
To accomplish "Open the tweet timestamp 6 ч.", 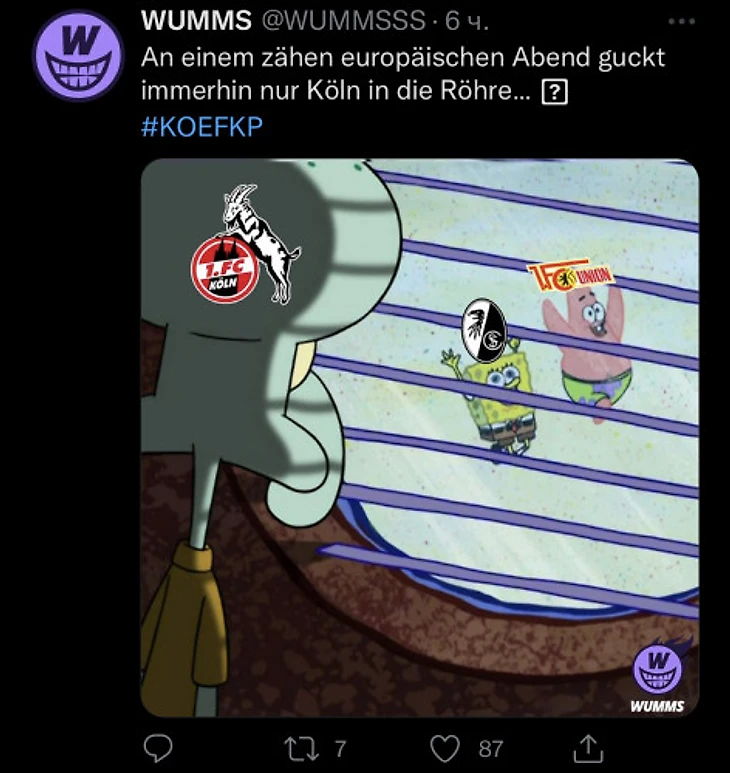I will pyautogui.click(x=466, y=22).
